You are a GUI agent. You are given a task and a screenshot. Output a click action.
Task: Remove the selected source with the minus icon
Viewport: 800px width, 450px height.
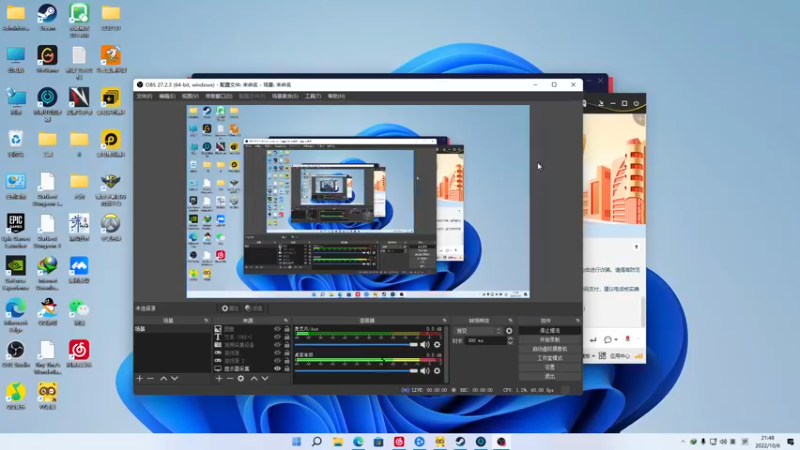[230, 379]
